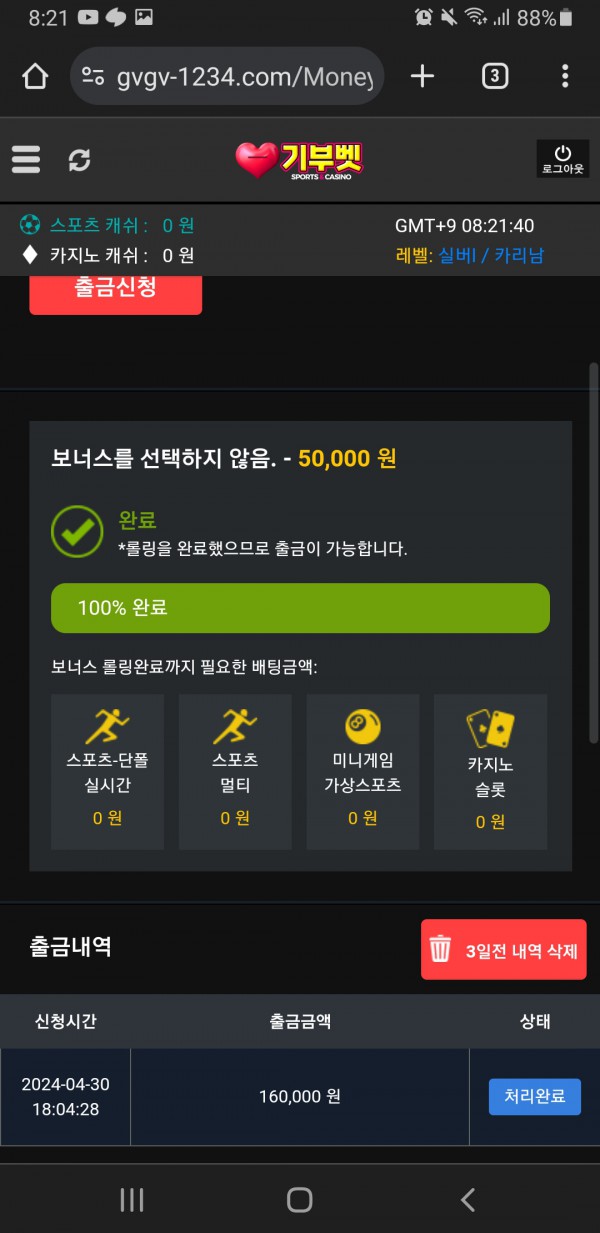Image resolution: width=600 pixels, height=1233 pixels.
Task: Open the hamburger menu icon
Action: coord(26,159)
